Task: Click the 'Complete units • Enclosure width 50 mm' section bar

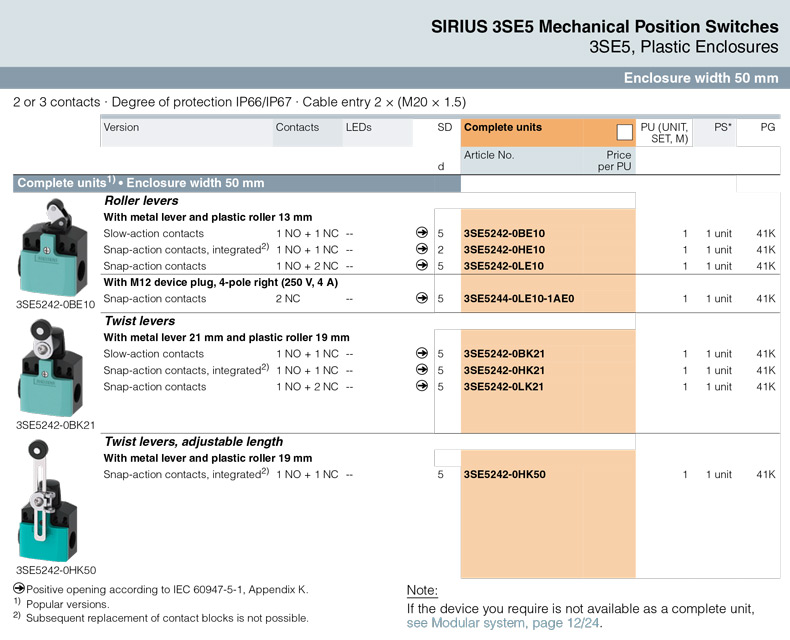Action: click(x=141, y=183)
